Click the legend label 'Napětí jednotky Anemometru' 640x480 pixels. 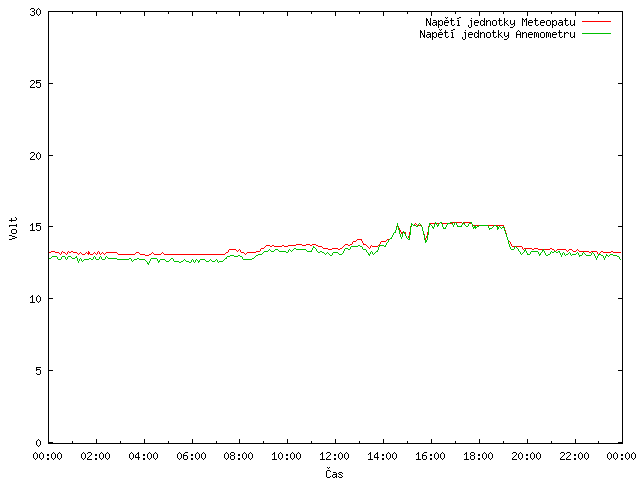click(x=497, y=34)
